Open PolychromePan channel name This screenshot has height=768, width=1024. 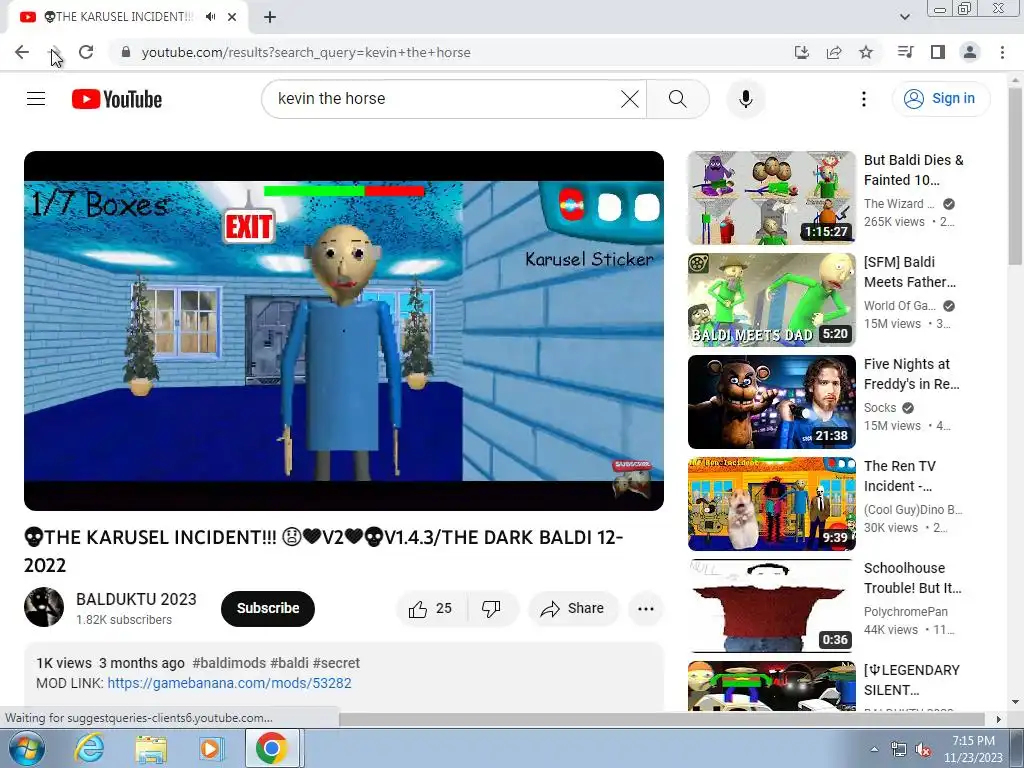[905, 611]
